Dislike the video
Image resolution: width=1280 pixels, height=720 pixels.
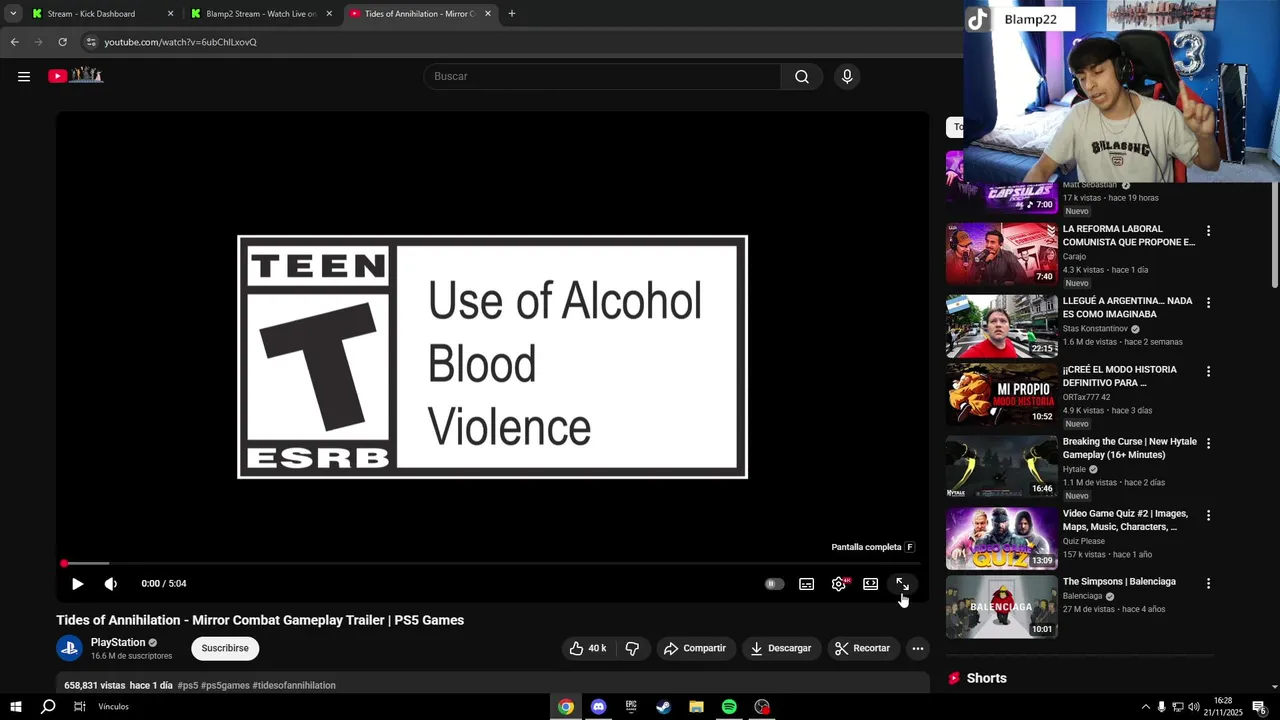tap(632, 648)
